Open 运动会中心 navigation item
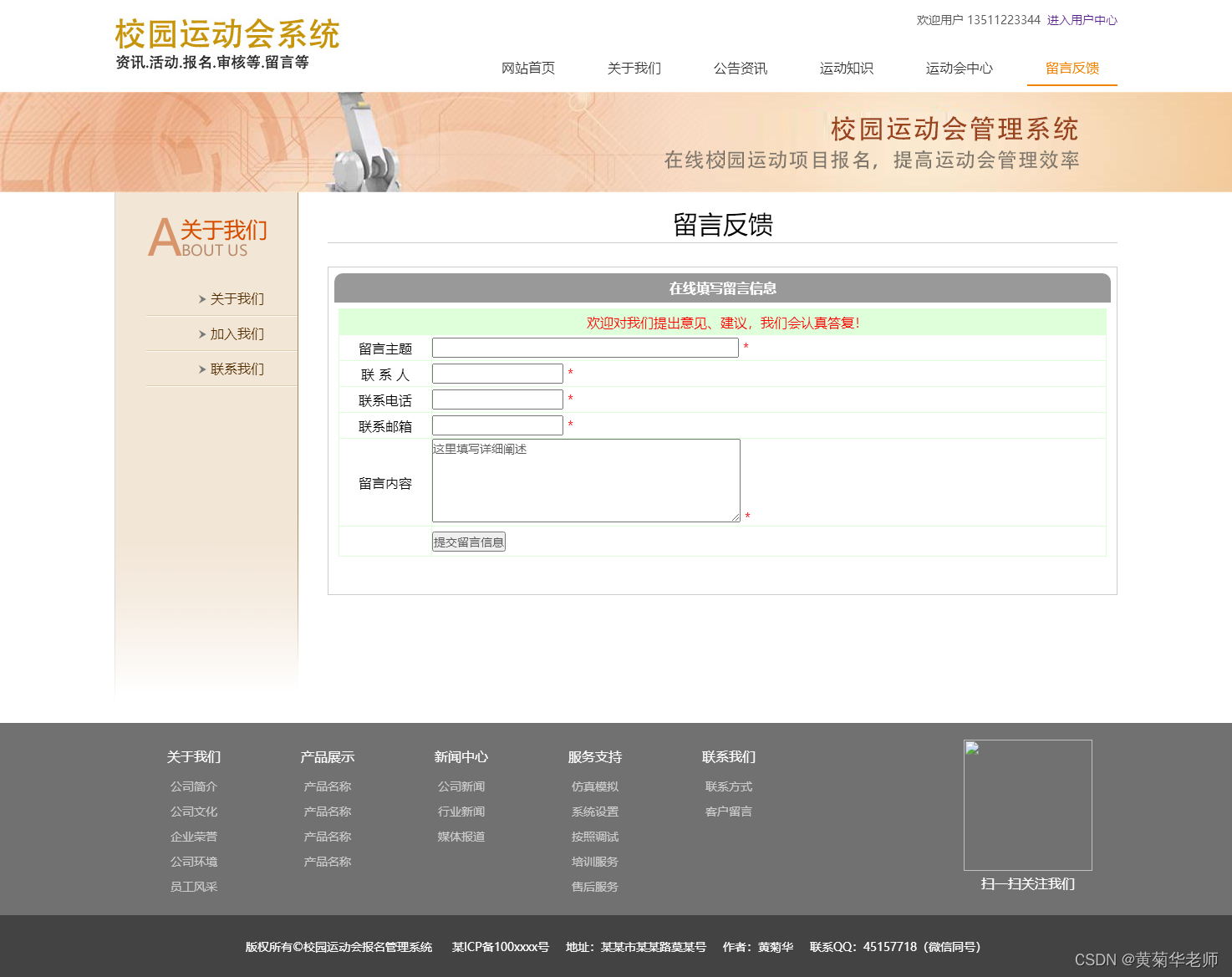 click(x=960, y=69)
